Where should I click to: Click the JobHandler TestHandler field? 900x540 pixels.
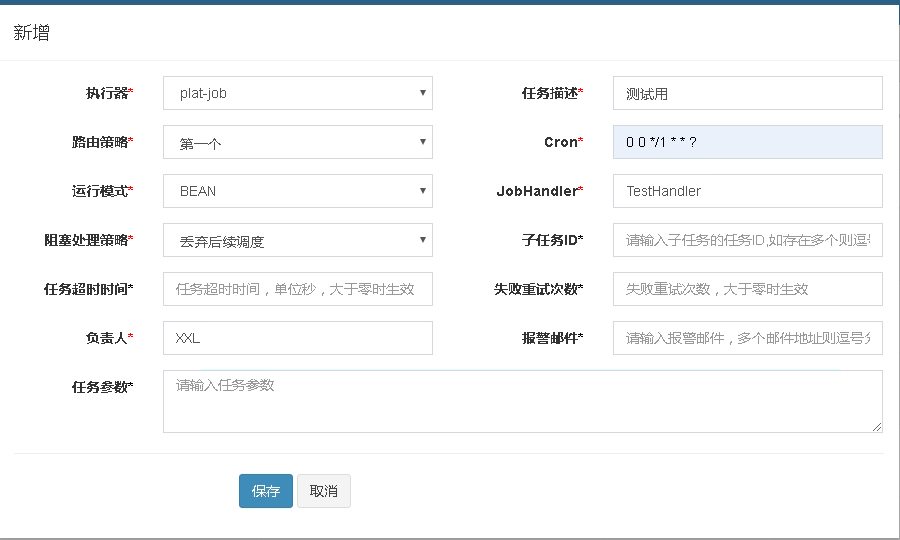747,191
